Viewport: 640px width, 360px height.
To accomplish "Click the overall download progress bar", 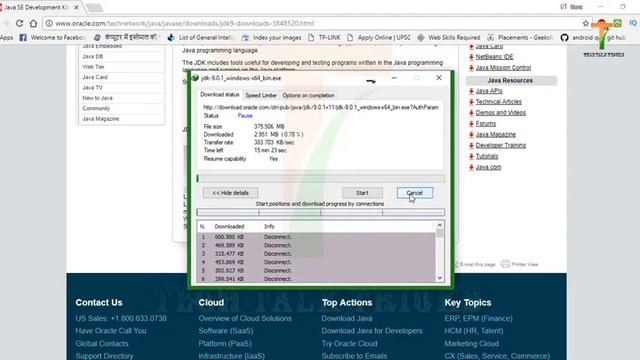I will 321,178.
